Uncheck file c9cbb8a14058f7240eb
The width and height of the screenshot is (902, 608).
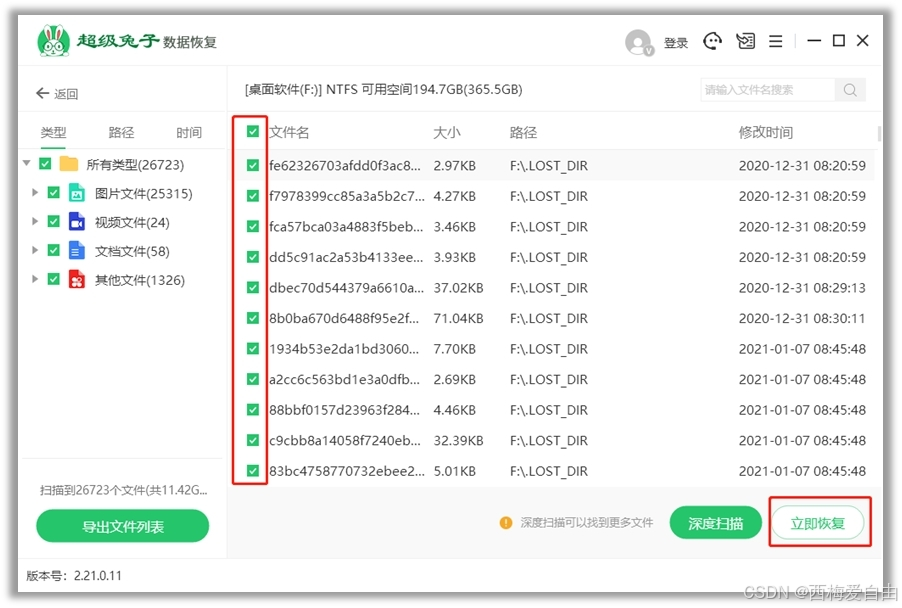pyautogui.click(x=253, y=440)
